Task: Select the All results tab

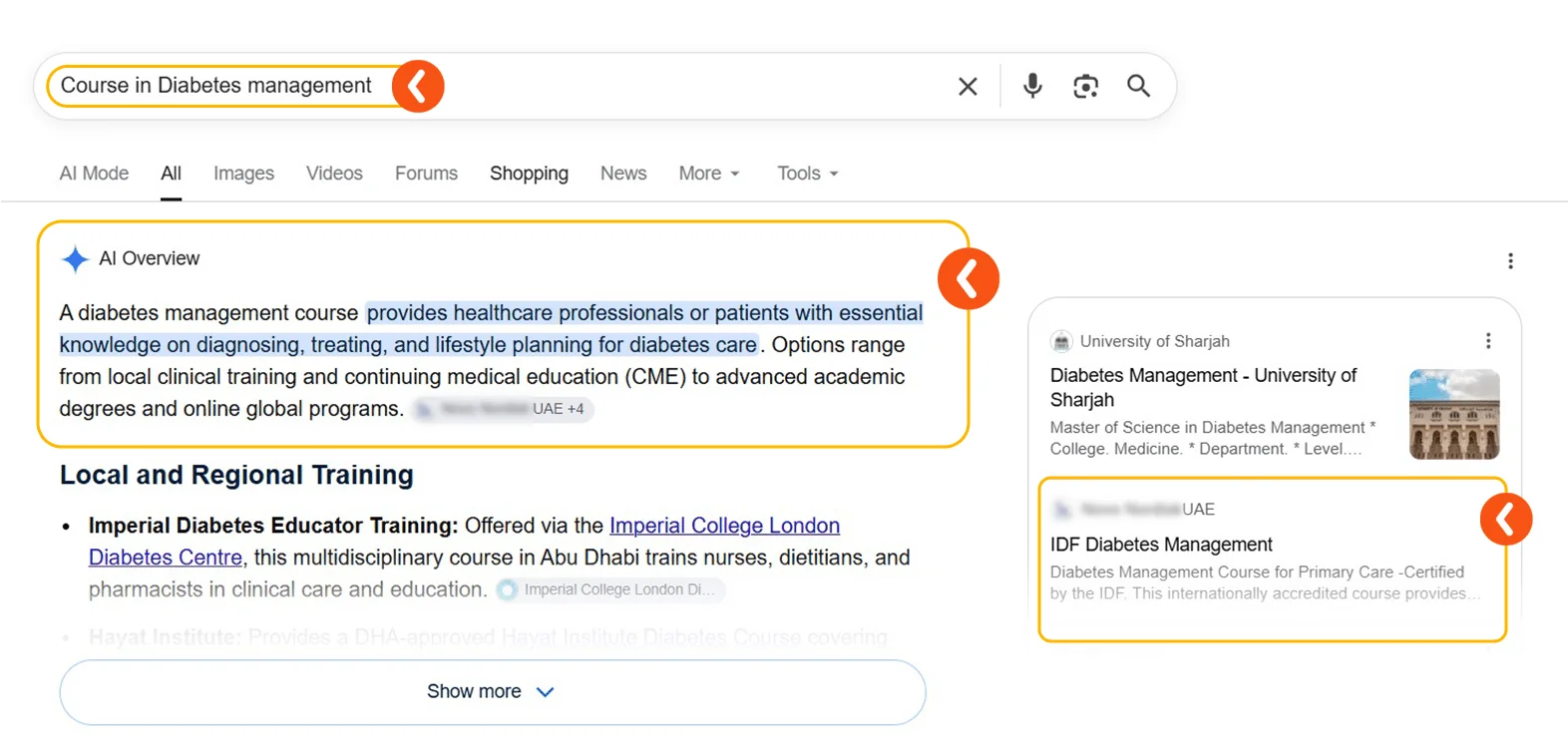Action: pyautogui.click(x=172, y=174)
